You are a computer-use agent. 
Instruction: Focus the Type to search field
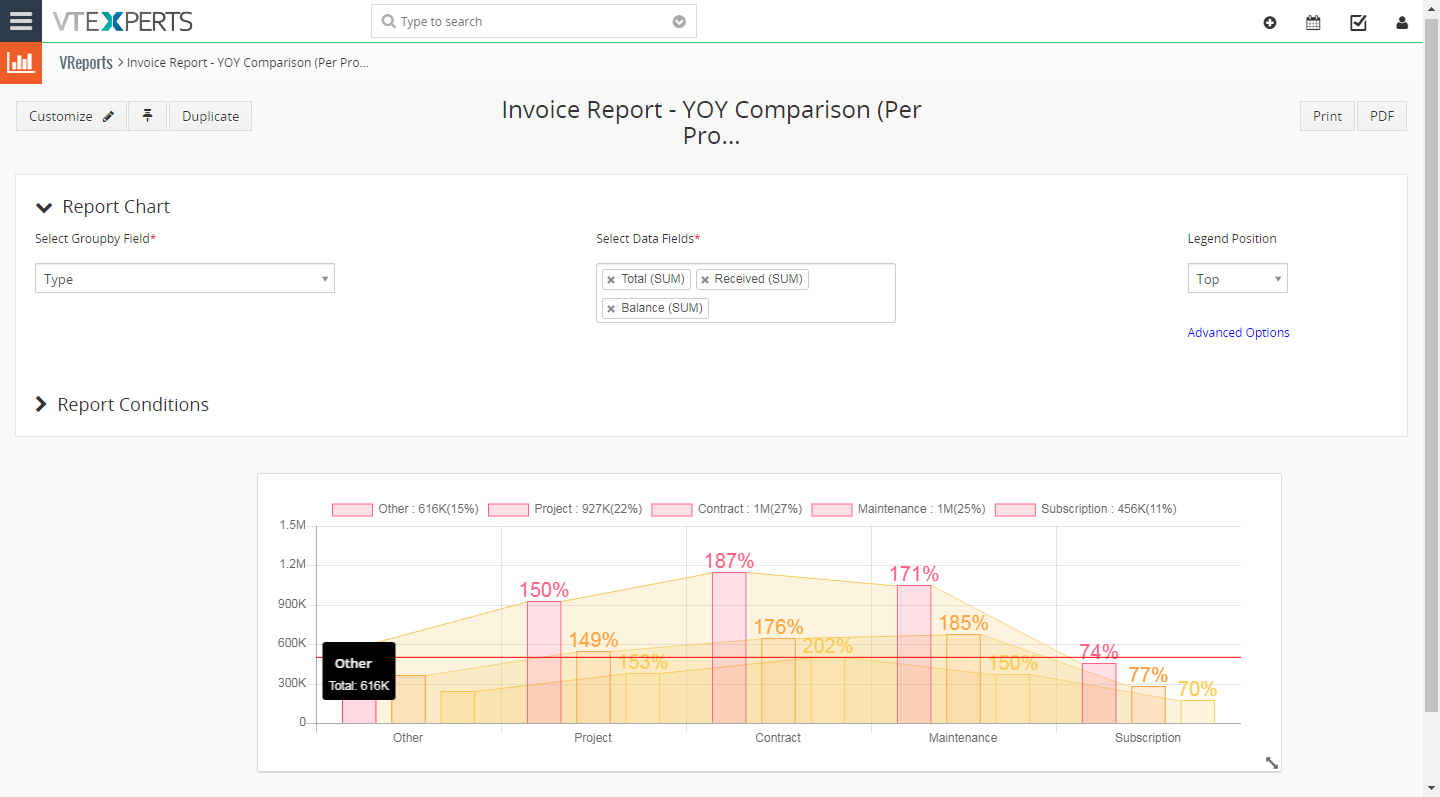pos(533,21)
